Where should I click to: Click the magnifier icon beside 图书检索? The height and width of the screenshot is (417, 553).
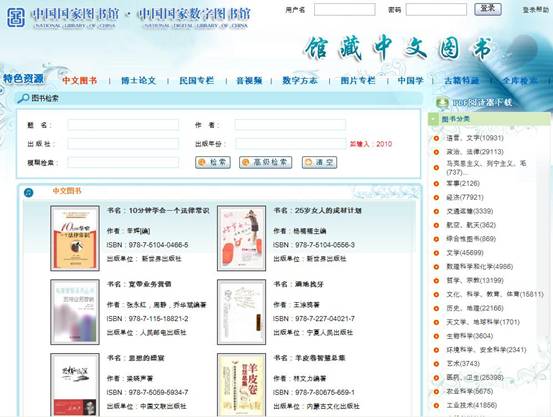[x=23, y=98]
